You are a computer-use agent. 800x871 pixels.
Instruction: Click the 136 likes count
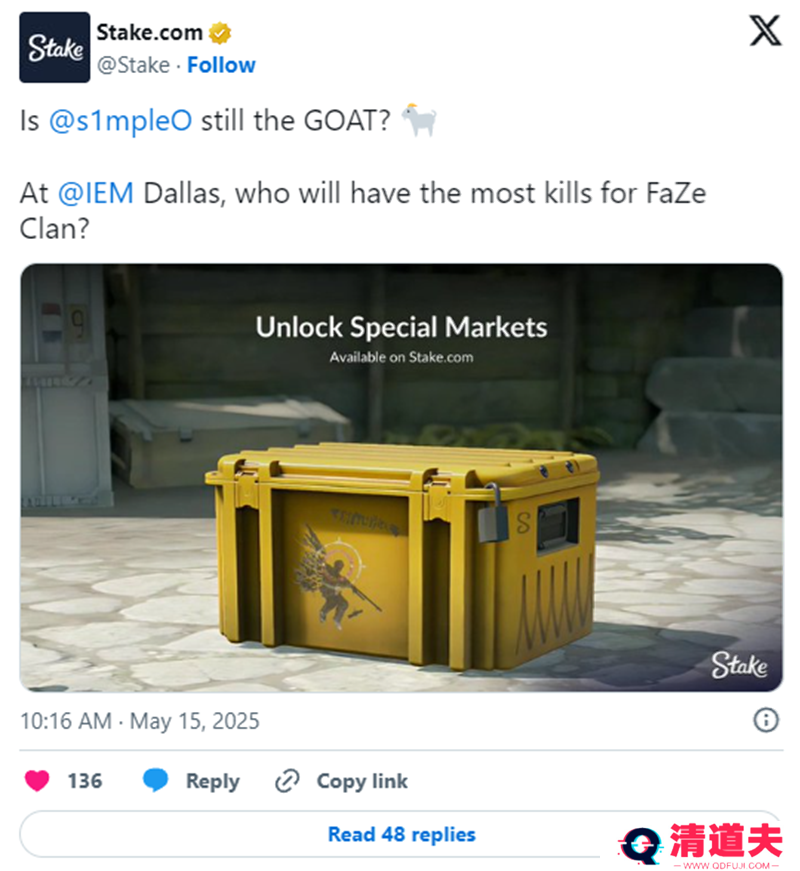pyautogui.click(x=85, y=781)
